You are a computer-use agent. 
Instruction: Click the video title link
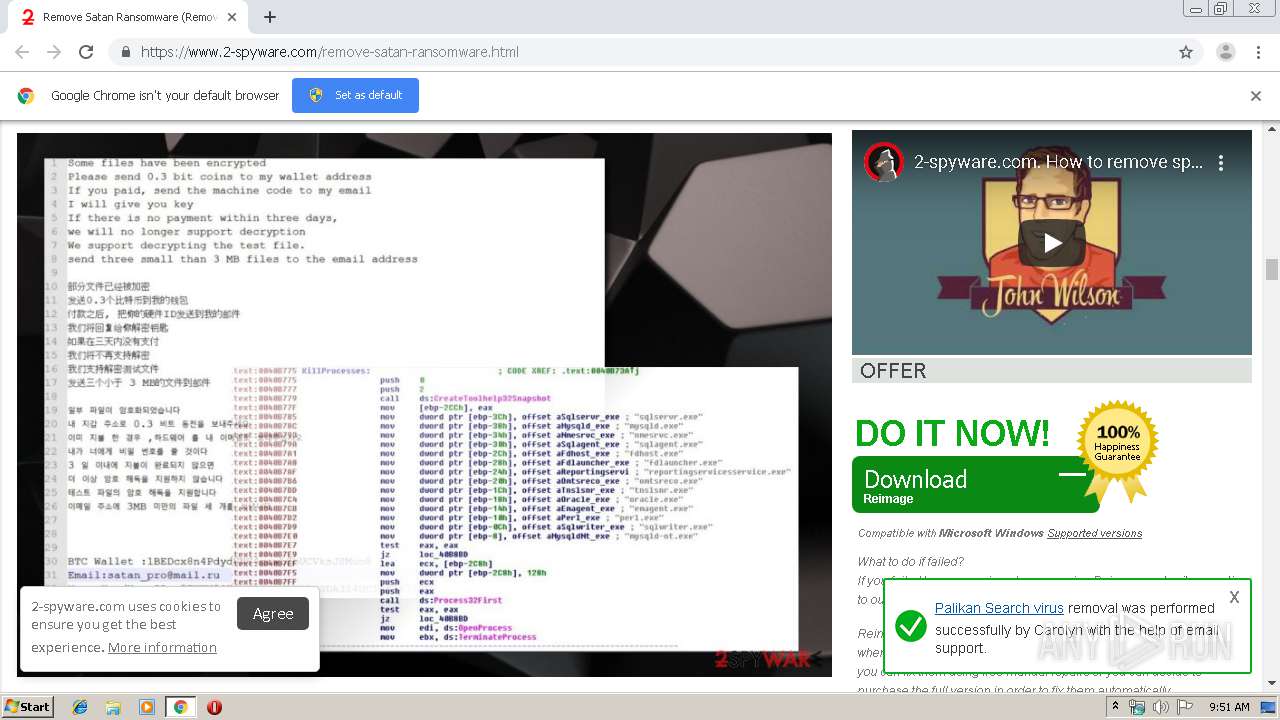pos(1058,162)
